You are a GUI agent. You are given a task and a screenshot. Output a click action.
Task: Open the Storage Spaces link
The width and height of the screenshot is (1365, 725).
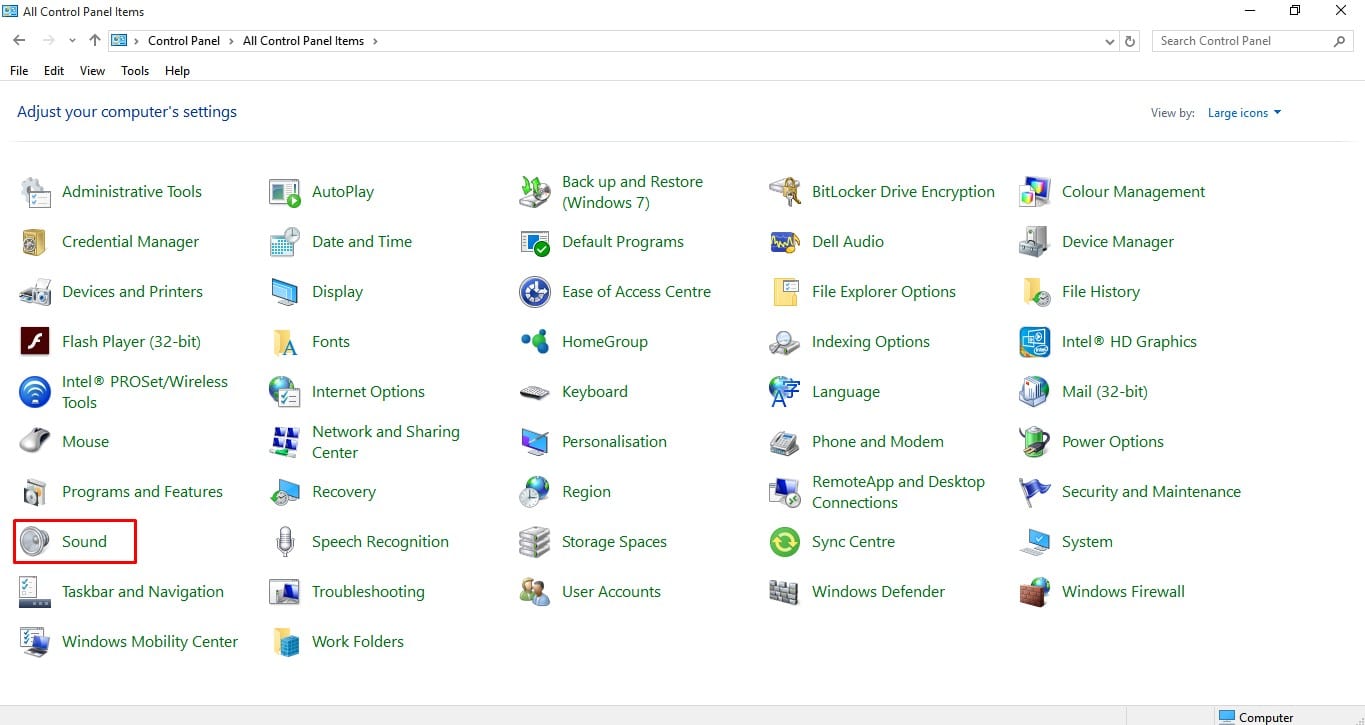coord(614,542)
